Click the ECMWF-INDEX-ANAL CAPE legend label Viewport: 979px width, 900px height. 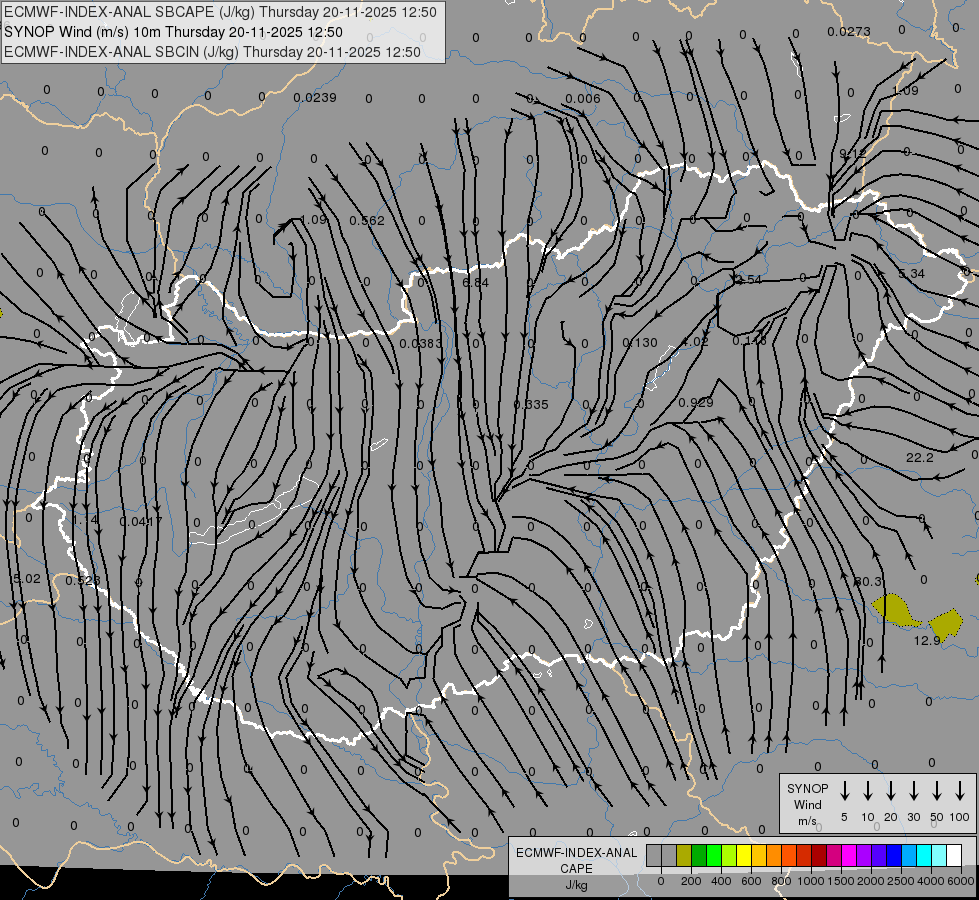tap(576, 860)
